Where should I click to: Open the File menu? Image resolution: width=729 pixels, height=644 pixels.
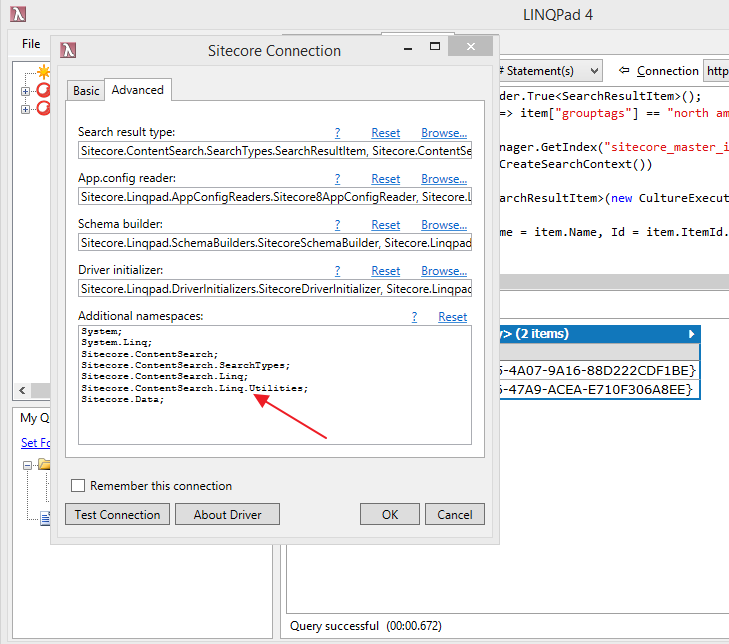point(31,44)
